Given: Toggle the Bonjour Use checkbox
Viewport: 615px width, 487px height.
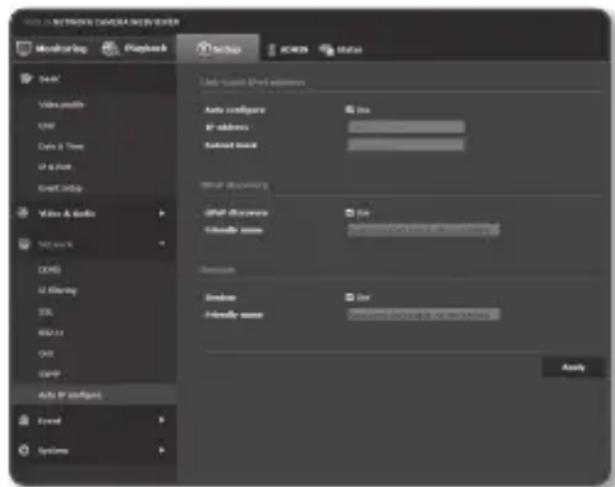Looking at the screenshot, I should (x=349, y=297).
